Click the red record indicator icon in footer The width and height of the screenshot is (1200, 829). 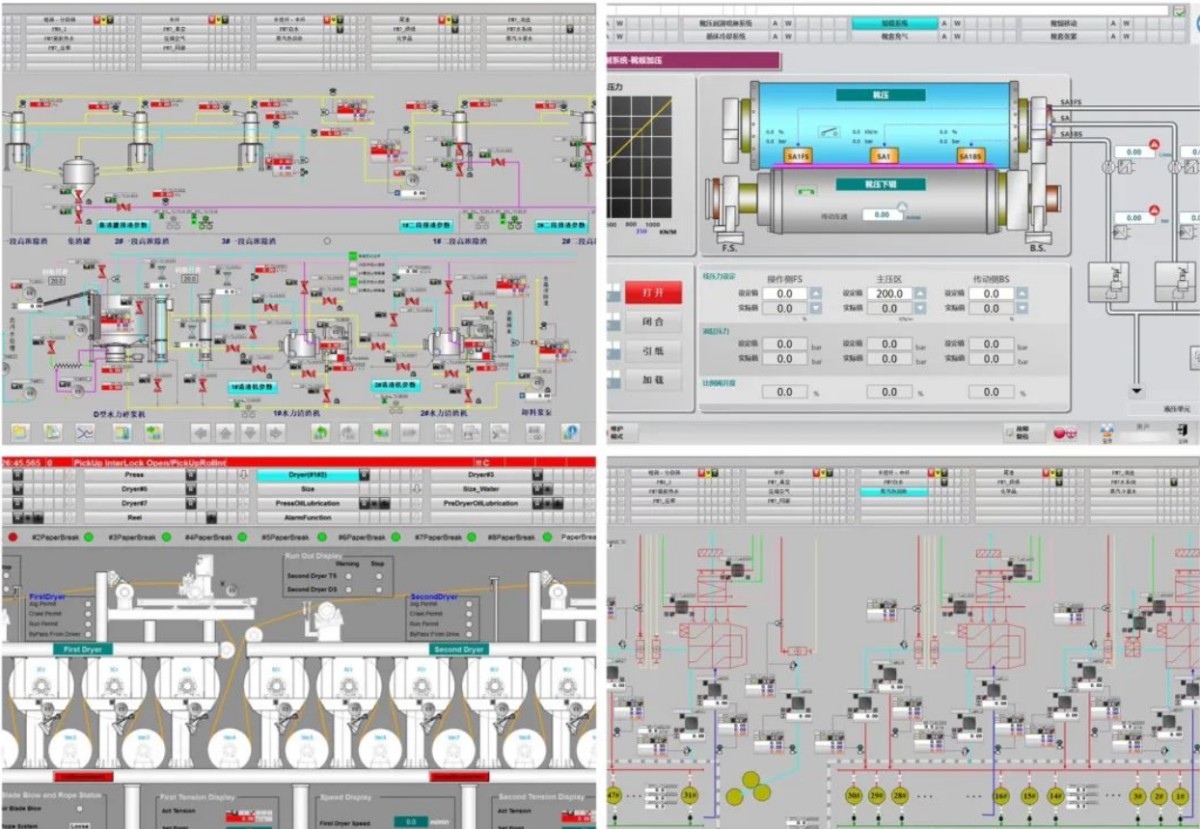[x=1059, y=433]
